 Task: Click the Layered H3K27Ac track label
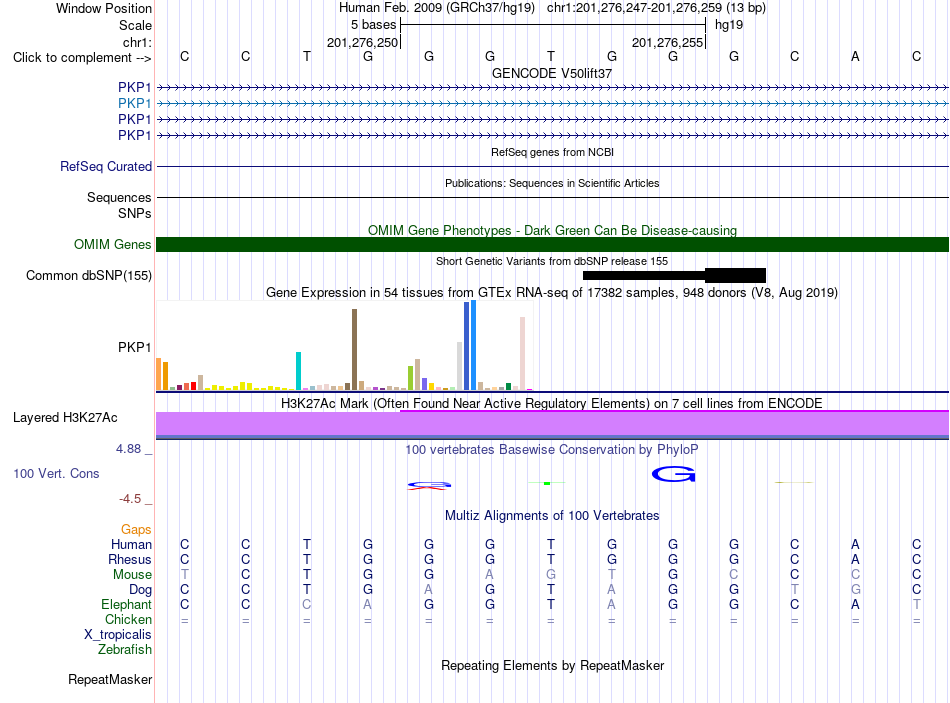[x=65, y=418]
